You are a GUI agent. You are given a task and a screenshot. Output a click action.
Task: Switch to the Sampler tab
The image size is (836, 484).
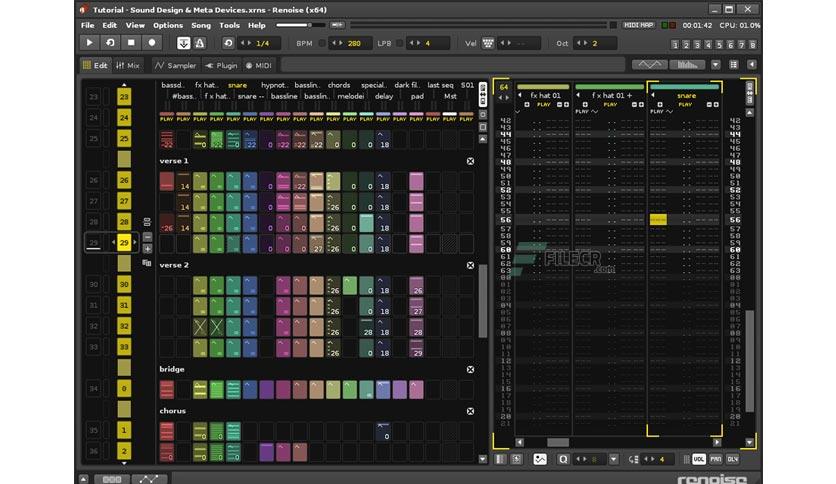tap(175, 65)
